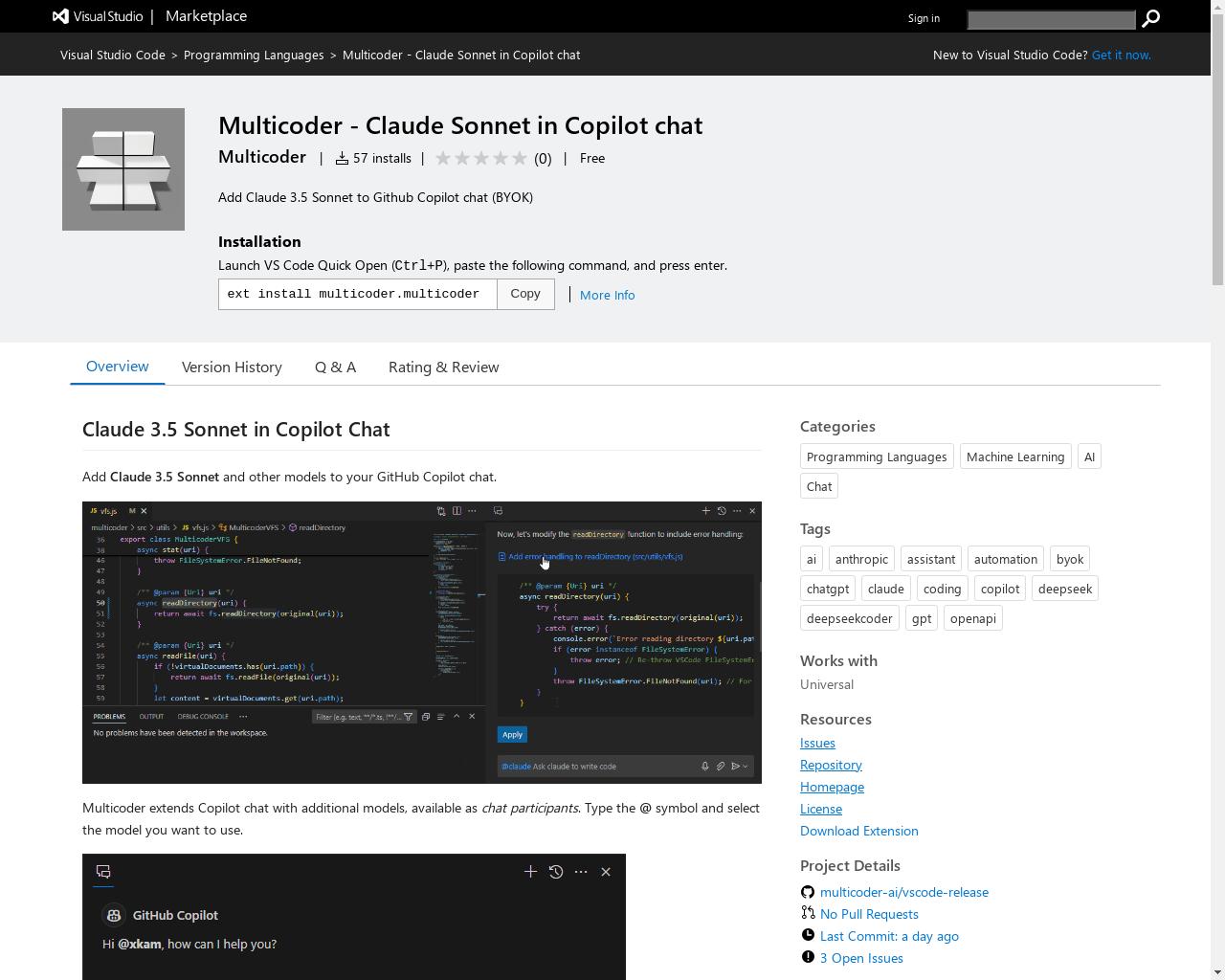Open the 3 Open Issues link

[x=861, y=958]
